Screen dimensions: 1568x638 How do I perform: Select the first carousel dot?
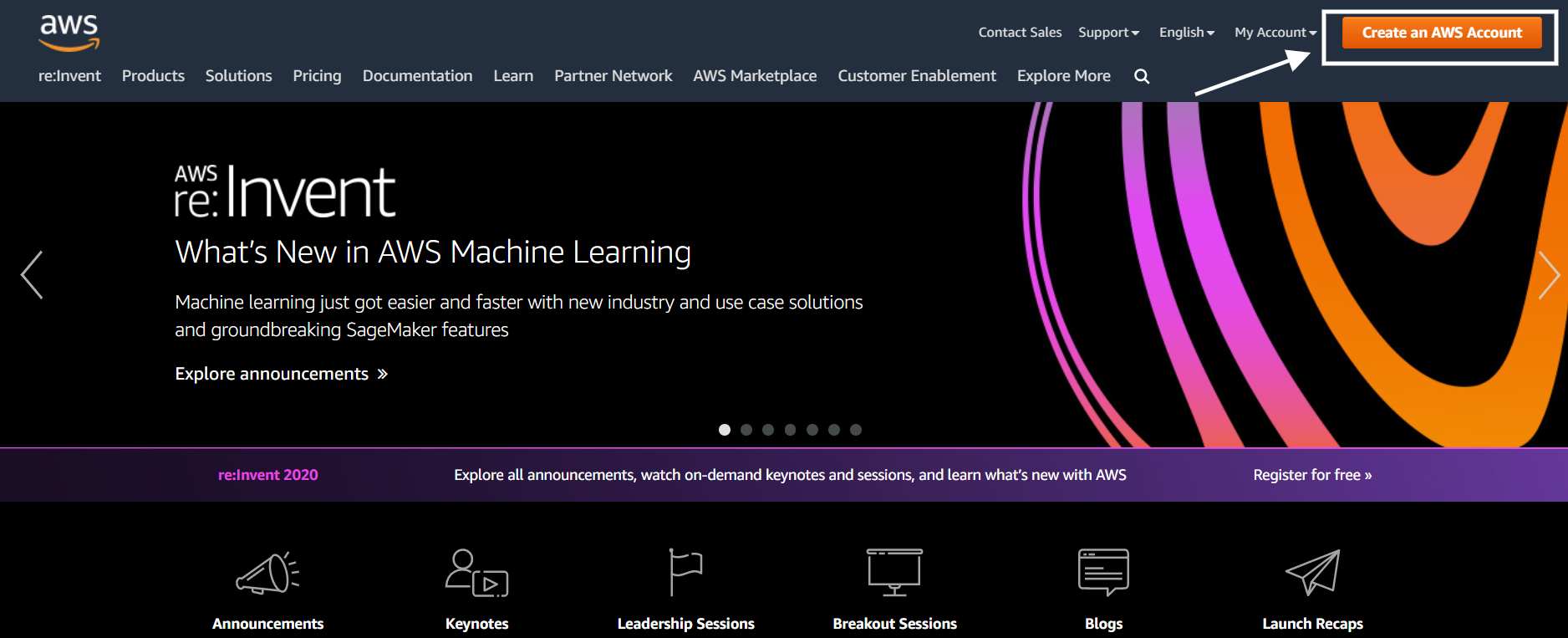point(725,430)
